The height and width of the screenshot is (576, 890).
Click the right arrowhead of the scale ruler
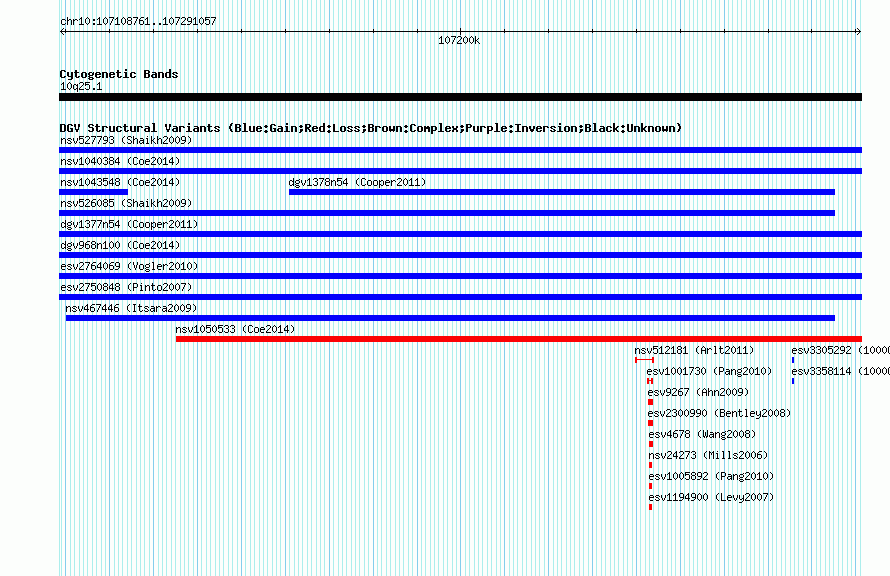(x=858, y=31)
